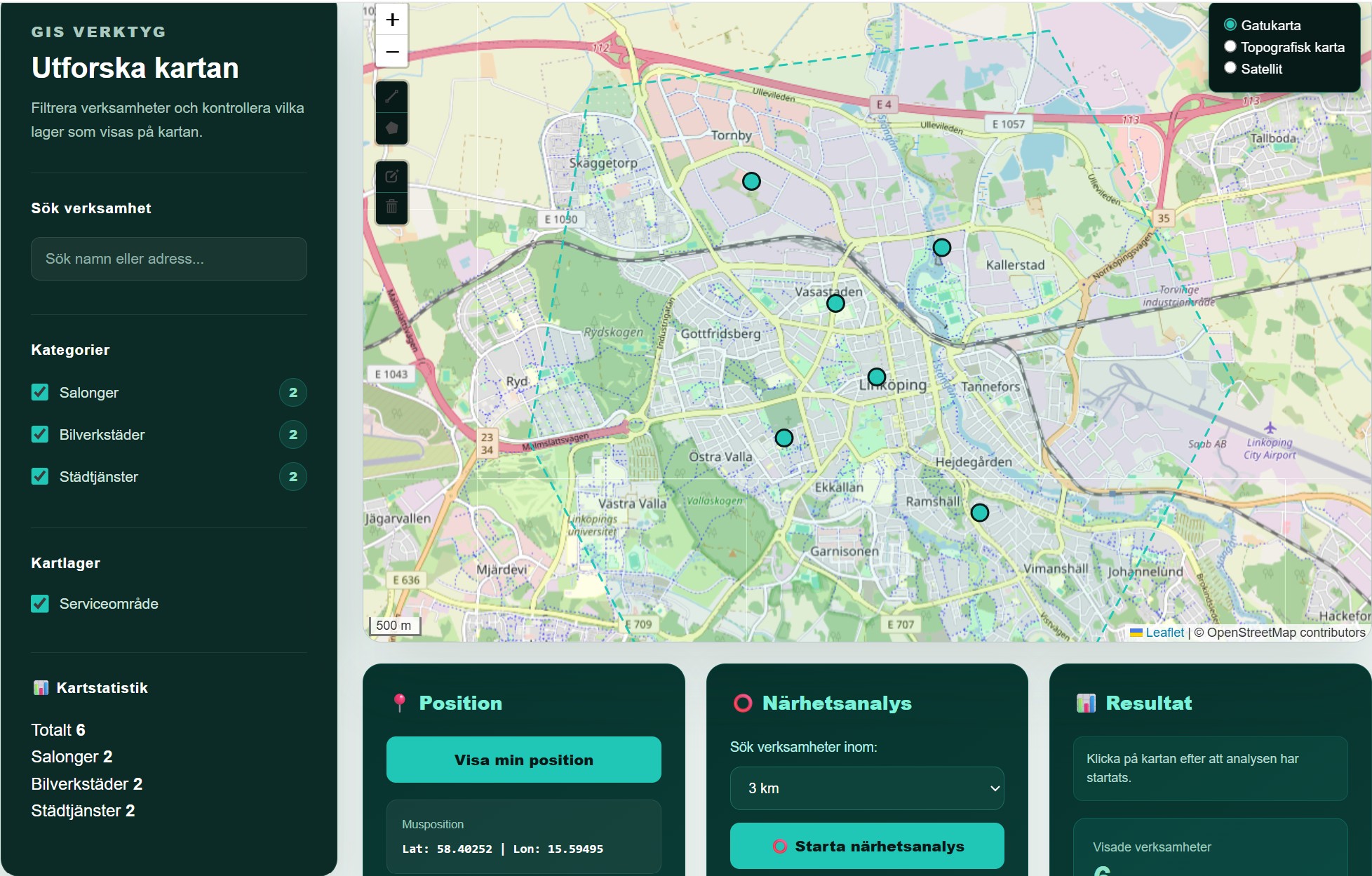The width and height of the screenshot is (1372, 876).
Task: Click the Salonger count badge
Action: (x=293, y=392)
